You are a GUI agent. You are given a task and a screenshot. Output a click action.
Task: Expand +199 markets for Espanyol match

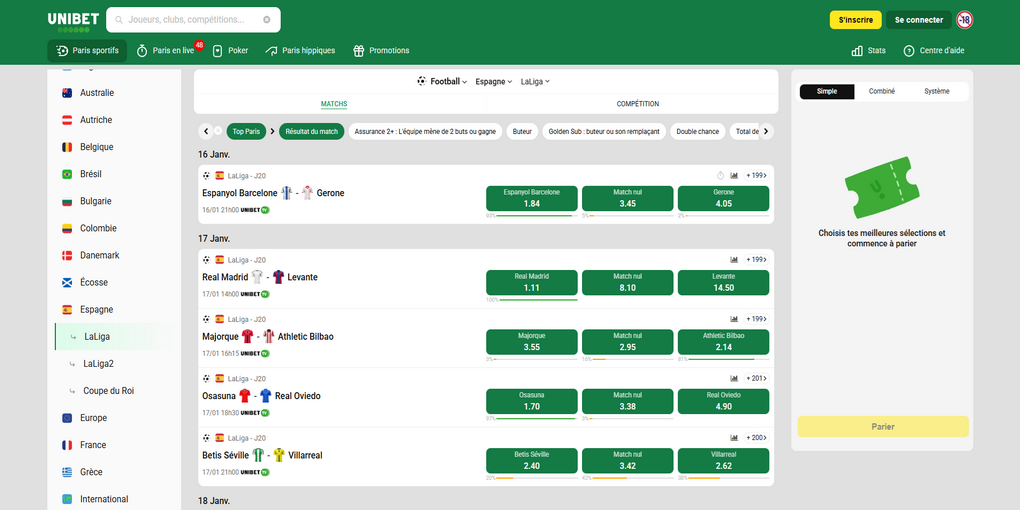click(756, 175)
